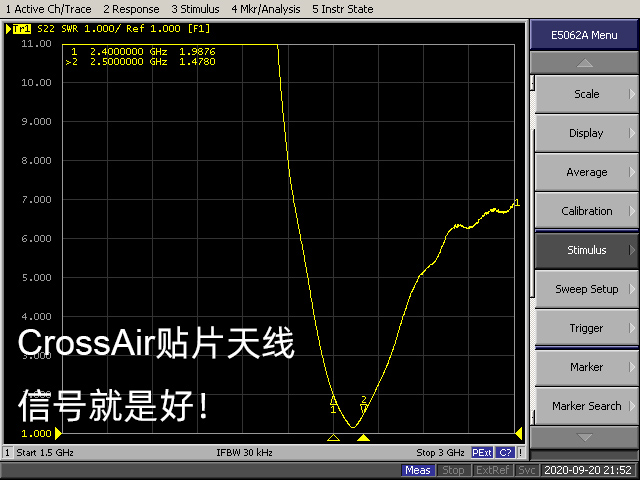640x480 pixels.
Task: Expand the Scale submenu
Action: click(586, 94)
